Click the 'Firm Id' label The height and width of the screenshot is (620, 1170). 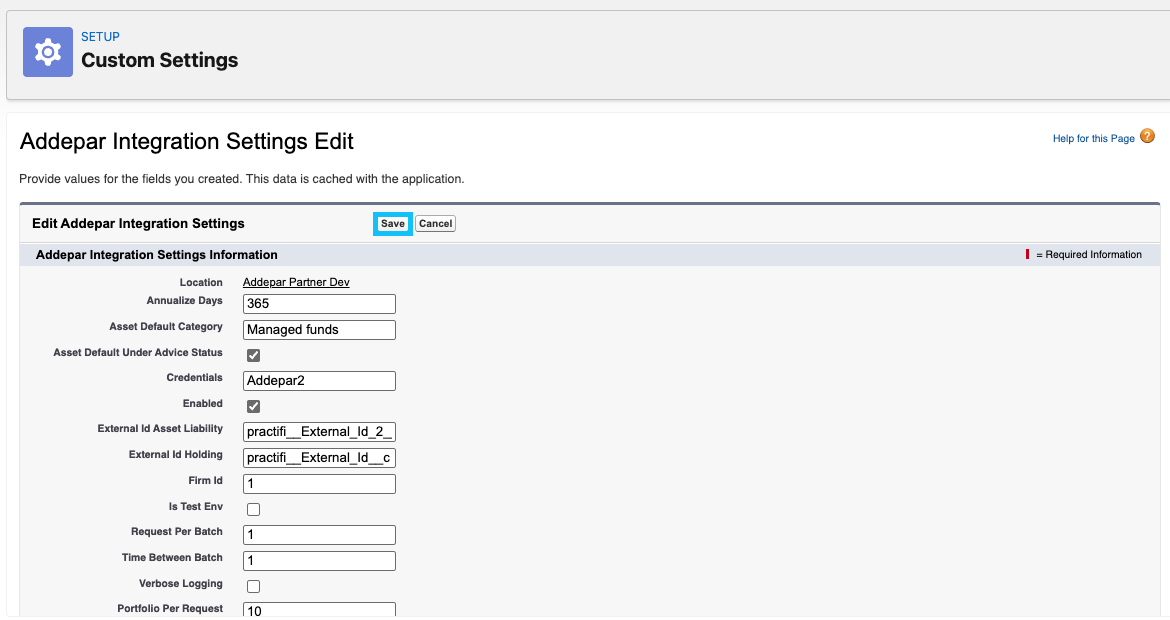205,480
